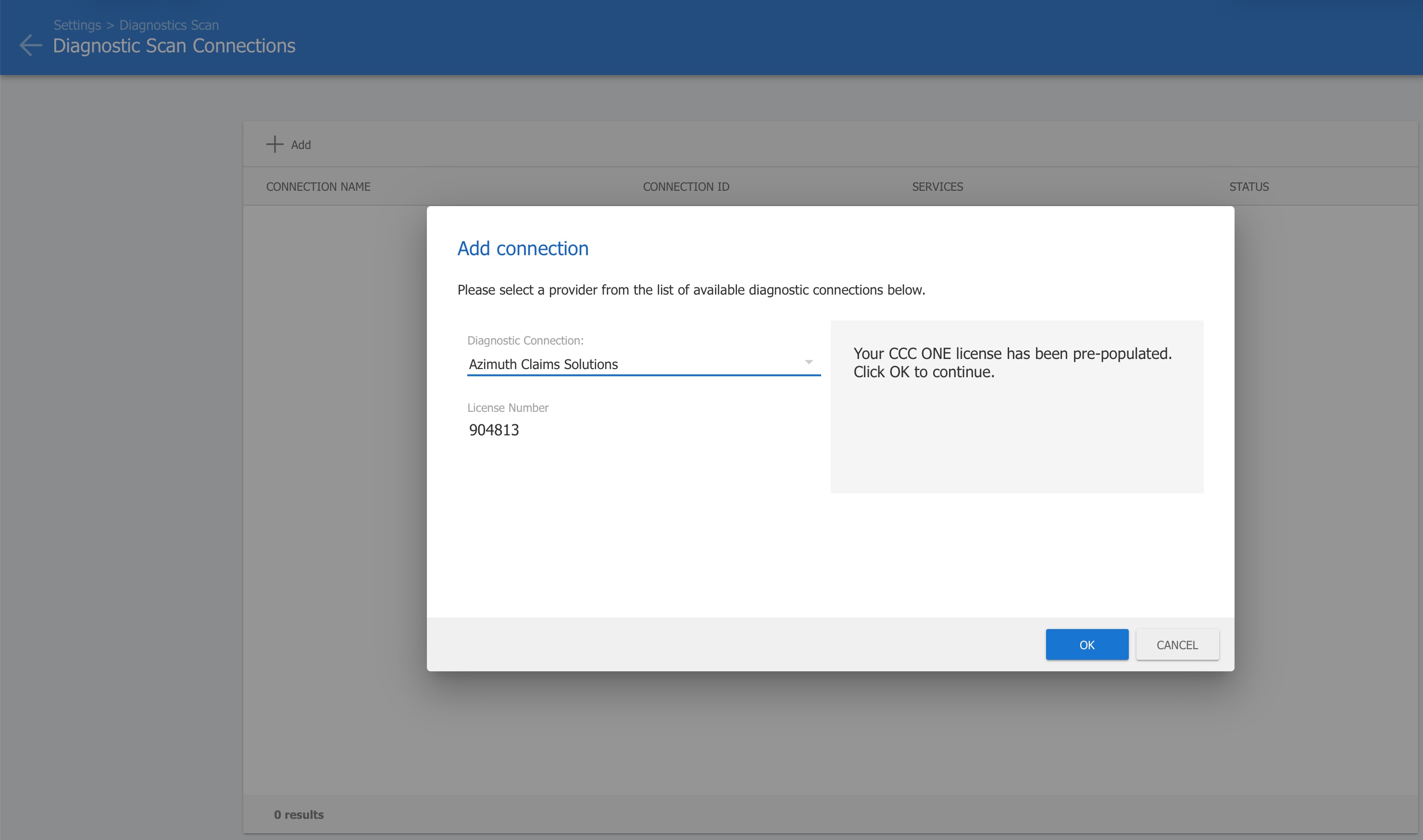Screen dimensions: 1423x840
Task: Click the 0 results footer text
Action: [299, 815]
